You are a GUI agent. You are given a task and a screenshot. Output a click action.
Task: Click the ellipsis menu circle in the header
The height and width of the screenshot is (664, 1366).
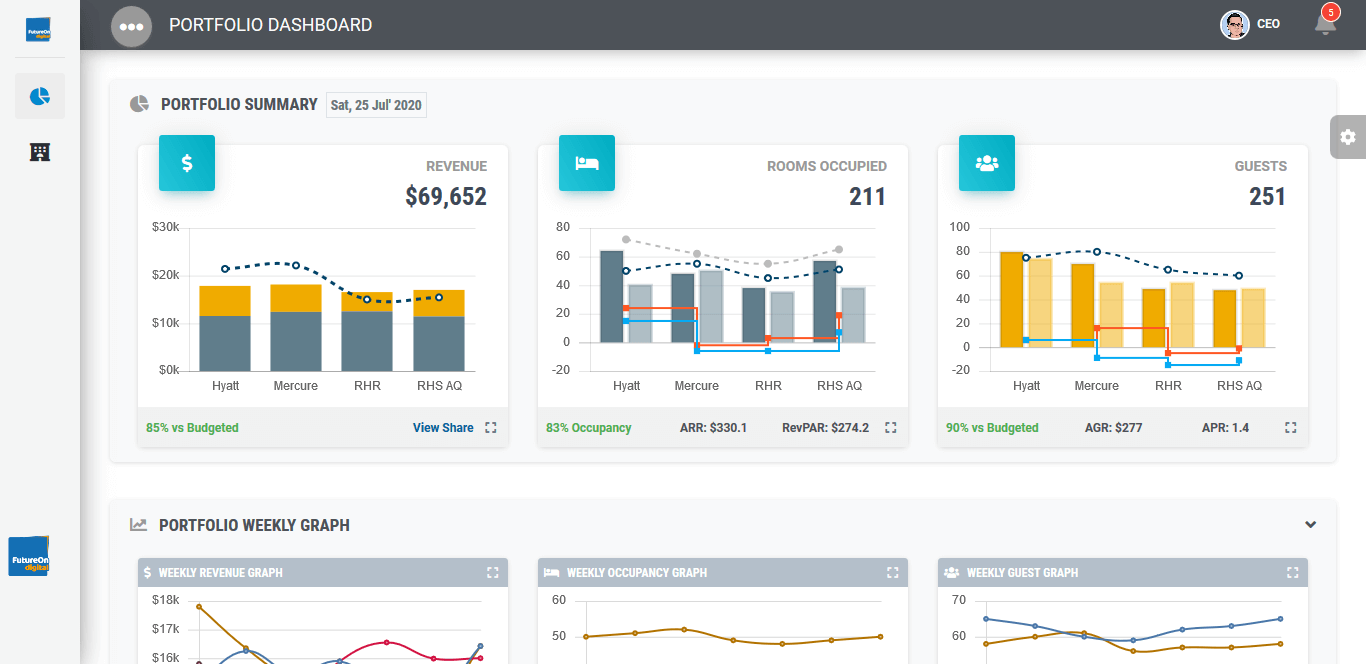[x=131, y=25]
